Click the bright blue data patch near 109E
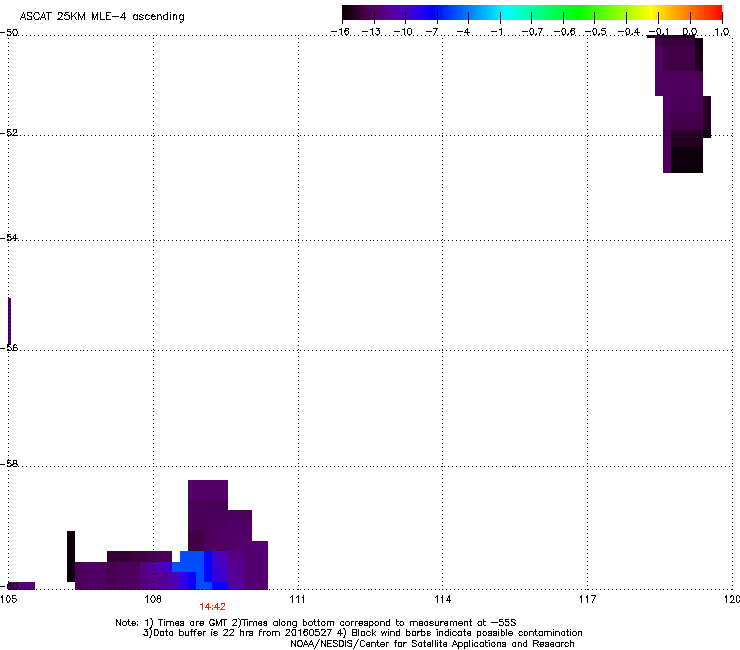The image size is (740, 650). [193, 562]
